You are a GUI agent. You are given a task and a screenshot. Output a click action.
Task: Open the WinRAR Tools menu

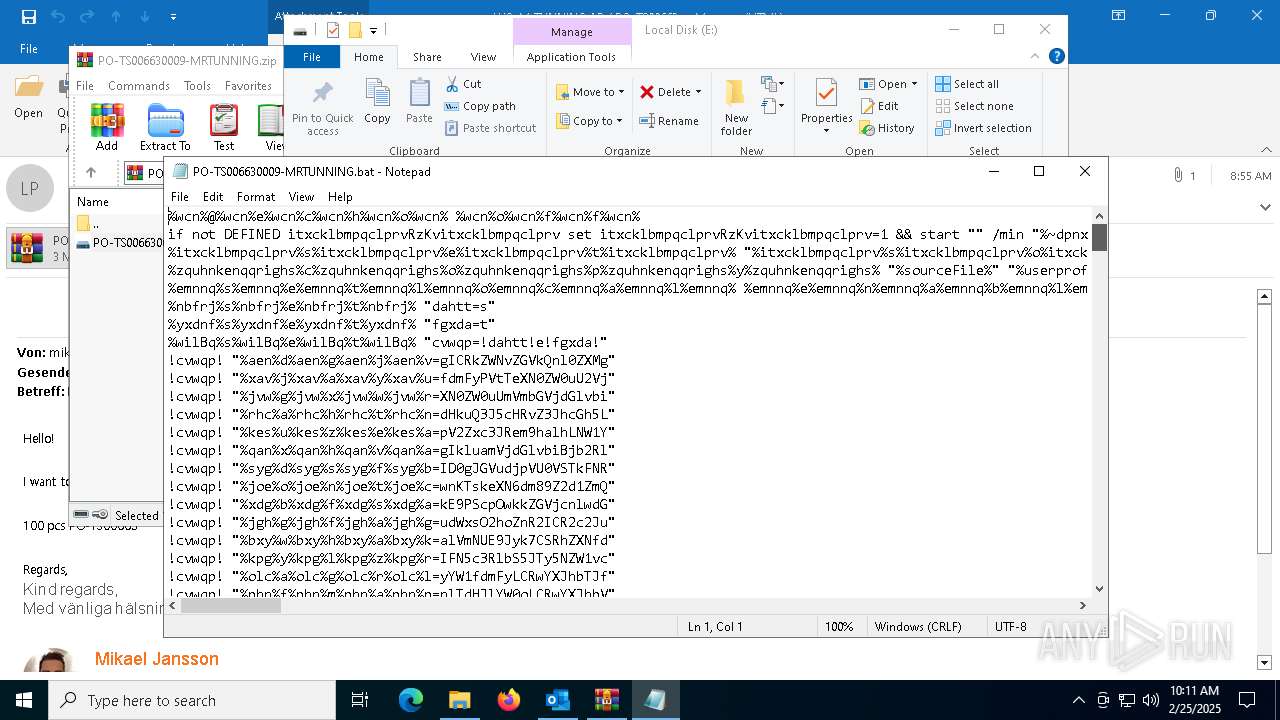(x=197, y=86)
